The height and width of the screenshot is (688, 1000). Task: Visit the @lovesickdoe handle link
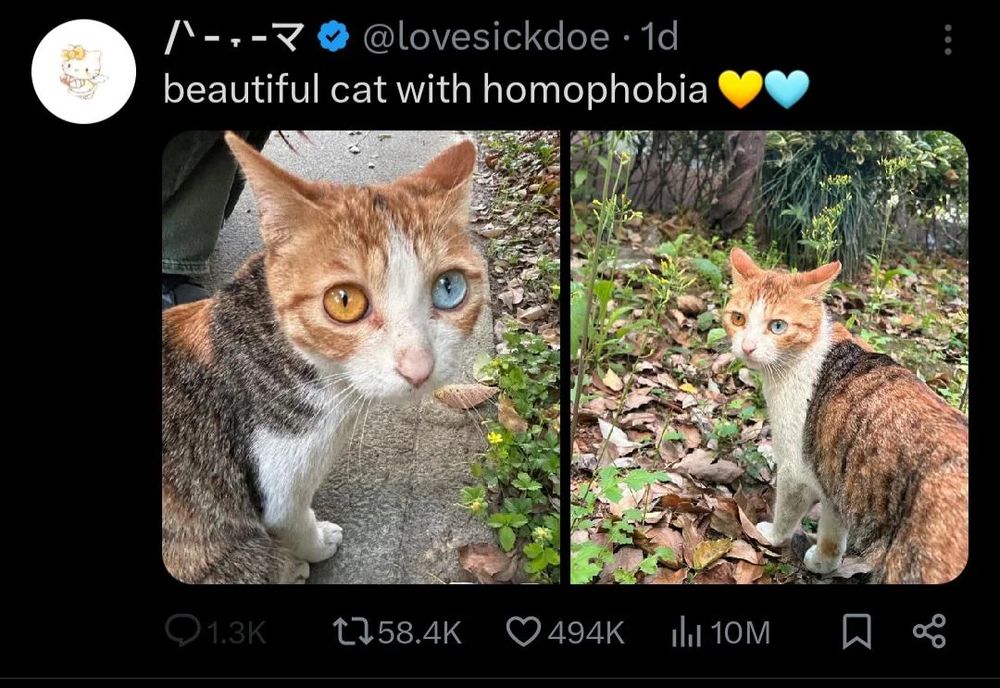pos(486,37)
